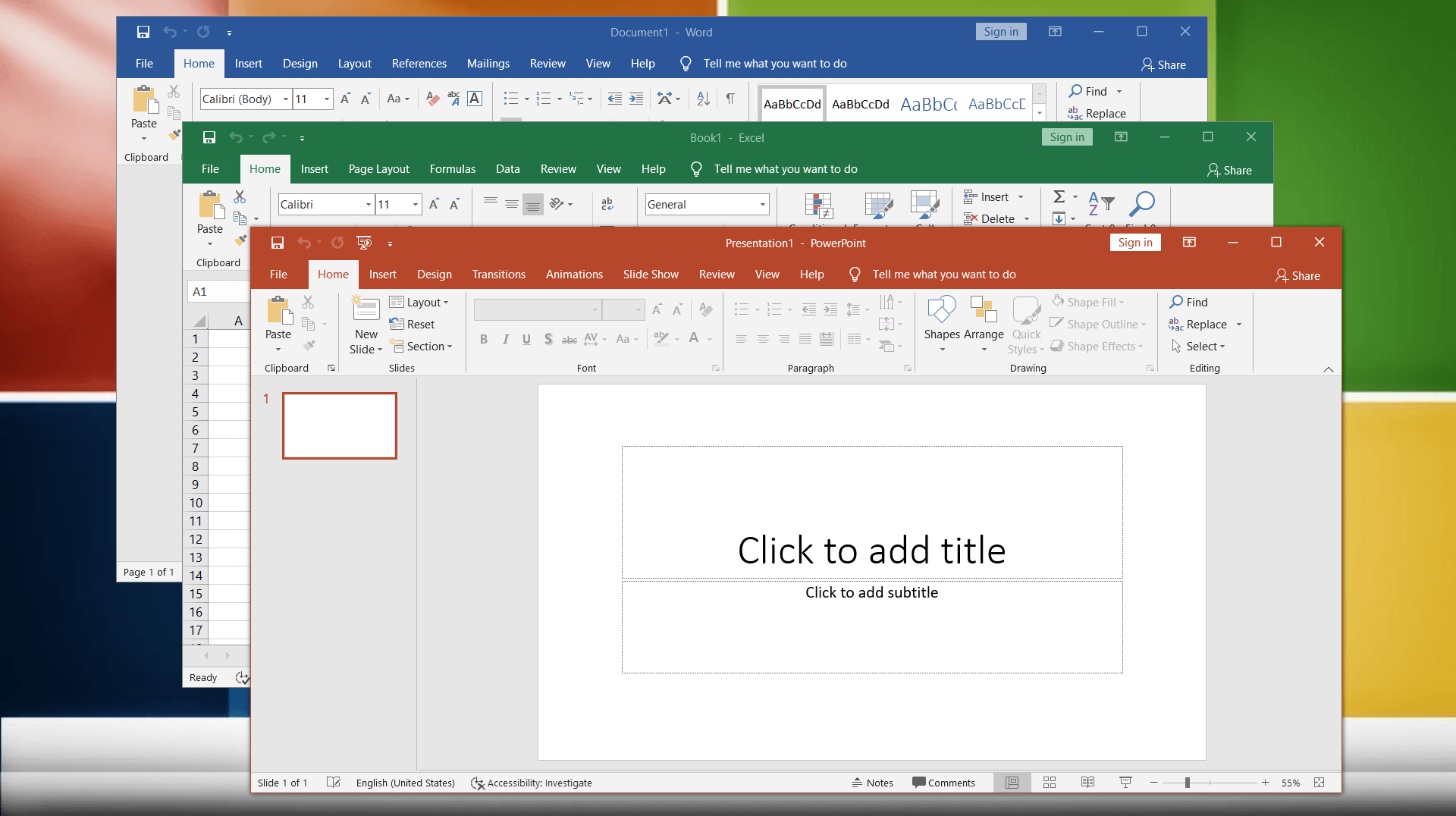Open the Formulas tab in Excel
Viewport: 1456px width, 816px height.
[x=452, y=168]
